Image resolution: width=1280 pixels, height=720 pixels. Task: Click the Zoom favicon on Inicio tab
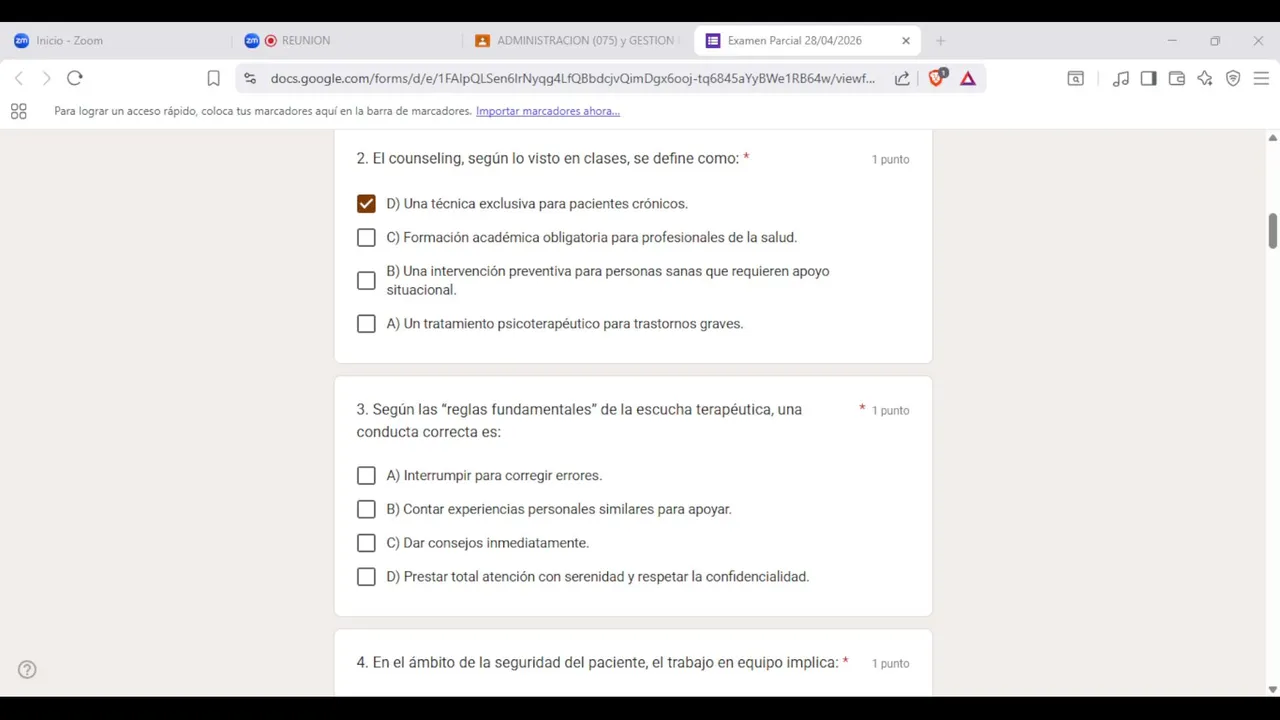(x=21, y=41)
